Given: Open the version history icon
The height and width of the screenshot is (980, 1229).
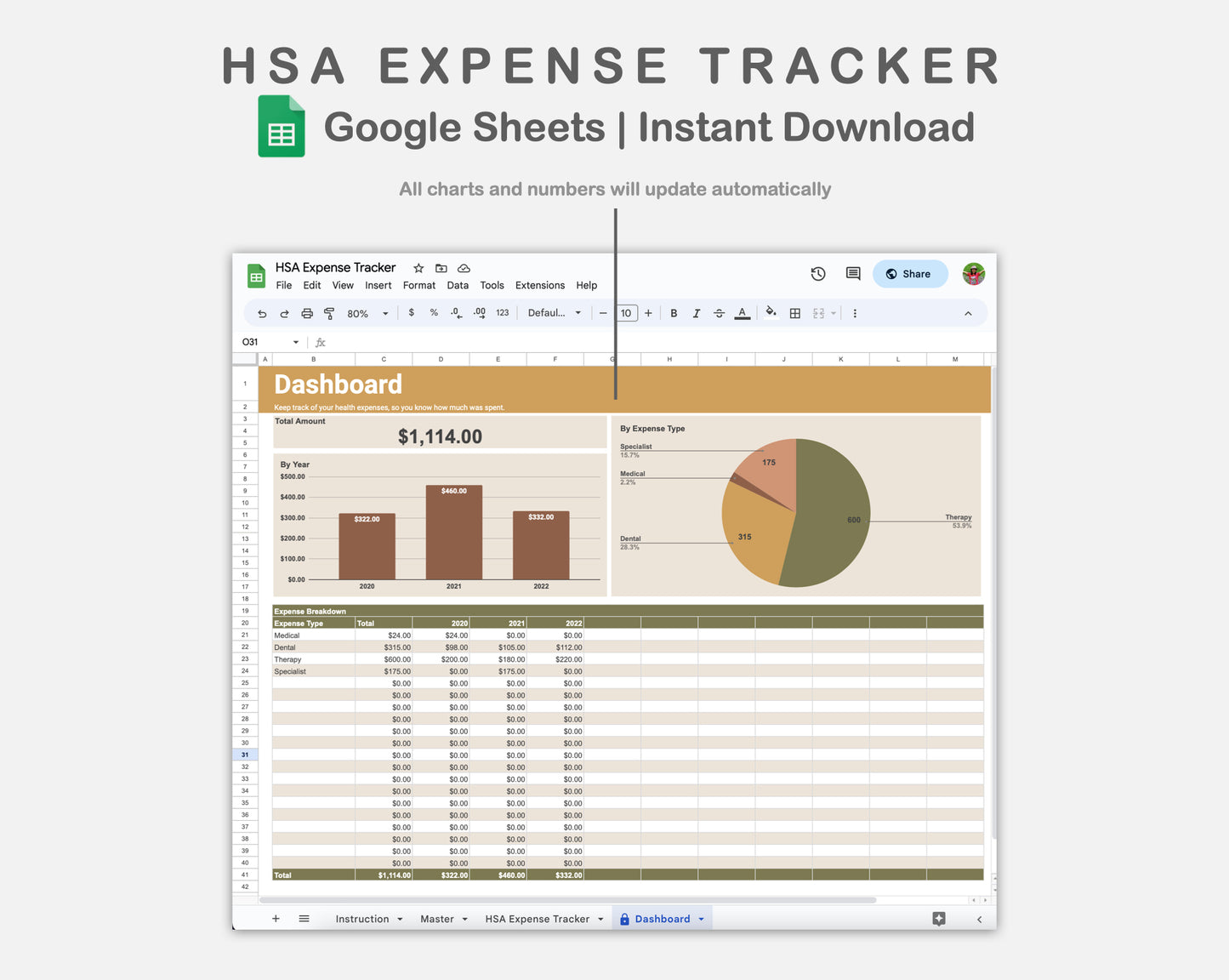Looking at the screenshot, I should [817, 273].
